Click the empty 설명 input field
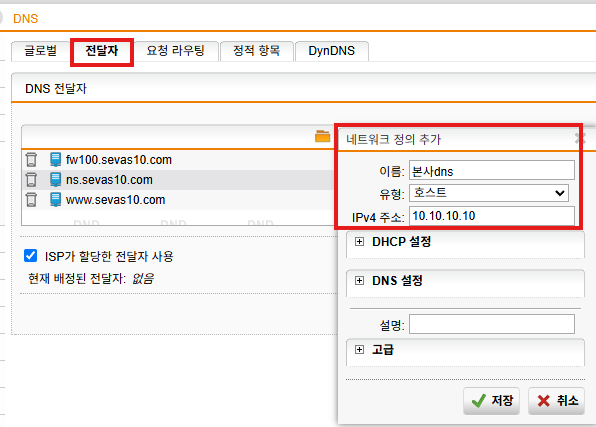This screenshot has height=427, width=596. pos(492,324)
